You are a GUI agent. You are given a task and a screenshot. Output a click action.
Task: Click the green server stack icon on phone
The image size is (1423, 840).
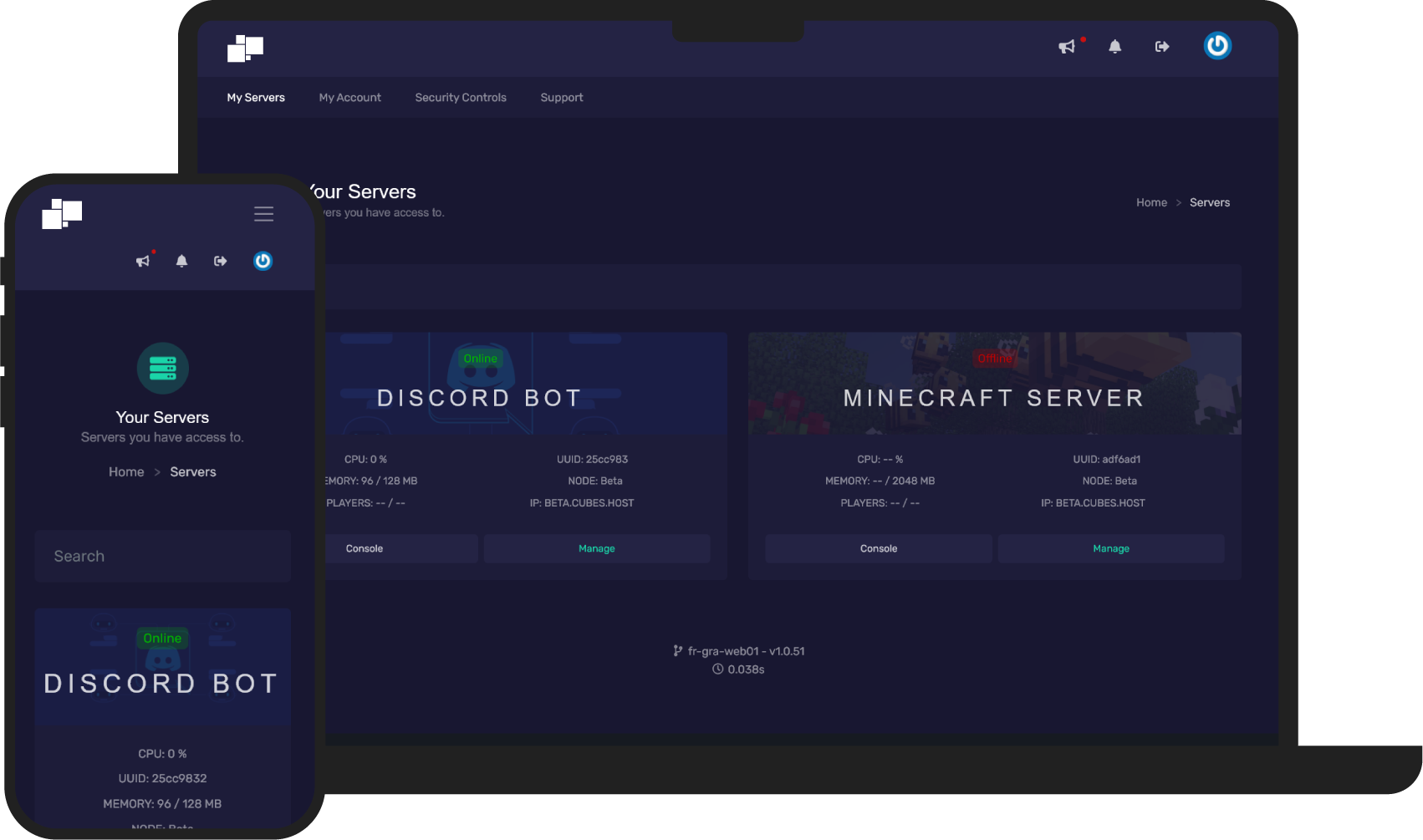click(x=163, y=369)
